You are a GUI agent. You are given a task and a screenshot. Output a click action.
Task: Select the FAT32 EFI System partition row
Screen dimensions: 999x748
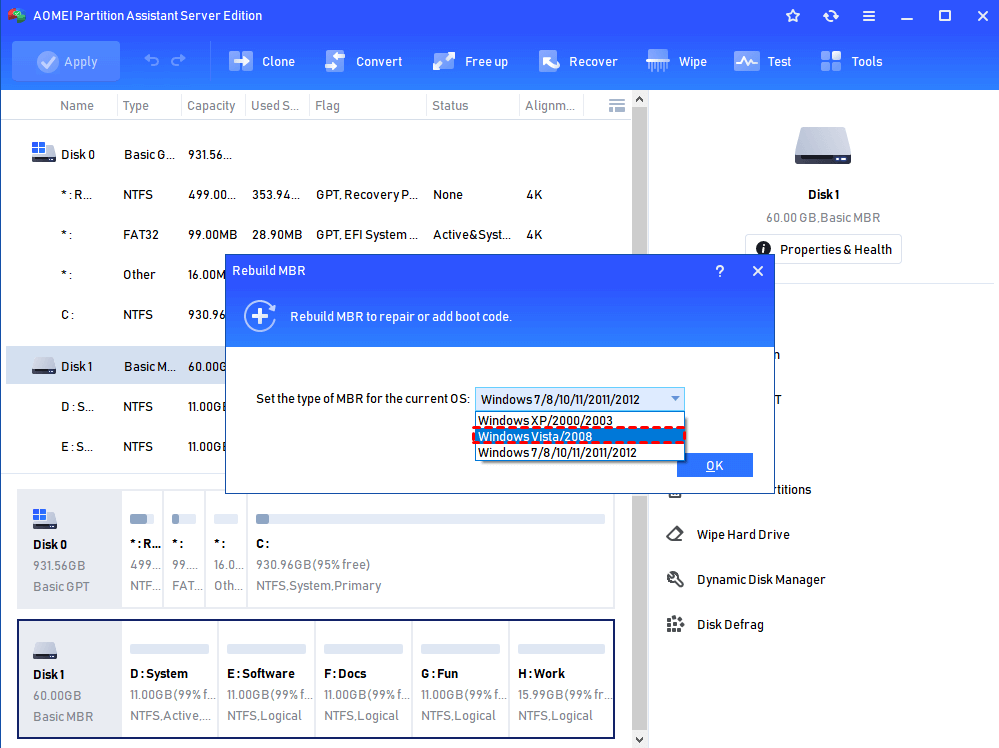pyautogui.click(x=317, y=234)
